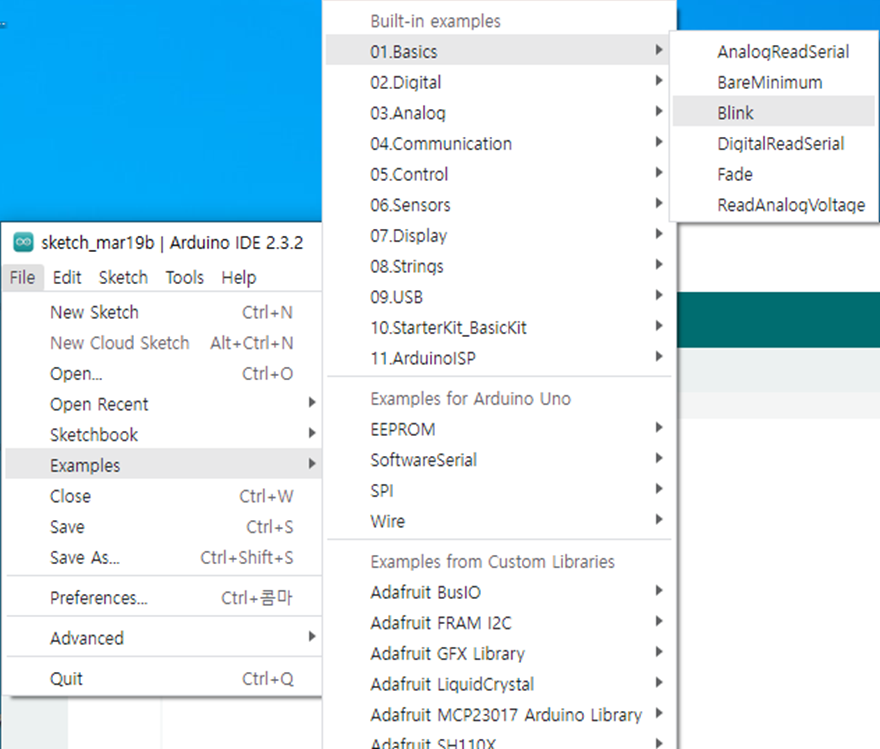The width and height of the screenshot is (880, 749).
Task: Open the File menu
Action: point(22,277)
